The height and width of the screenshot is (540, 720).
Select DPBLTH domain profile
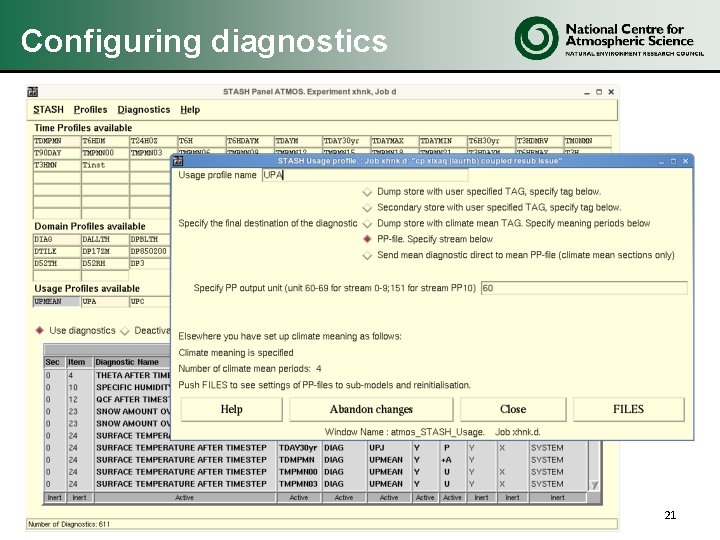(150, 239)
